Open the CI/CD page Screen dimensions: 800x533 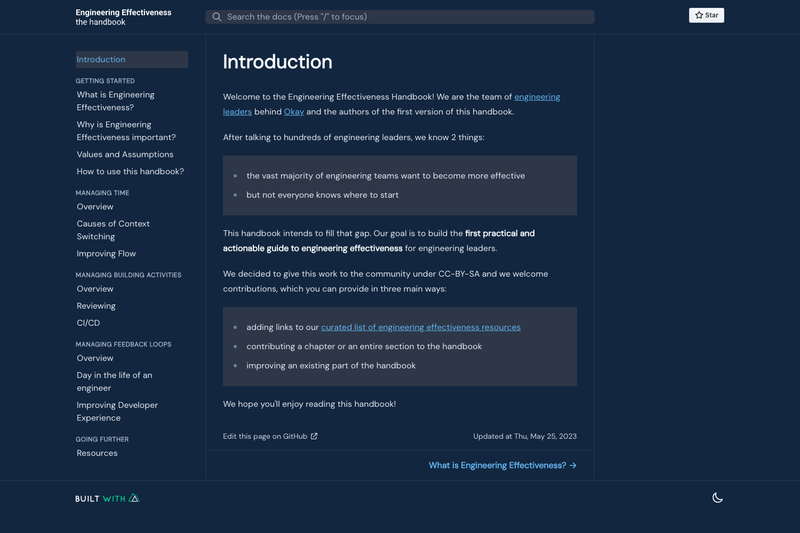pyautogui.click(x=88, y=323)
